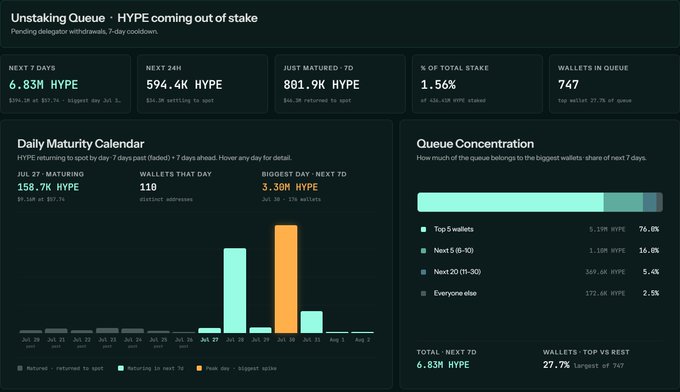Click the '801.9K HYPE' Just Matured value

[x=321, y=85]
